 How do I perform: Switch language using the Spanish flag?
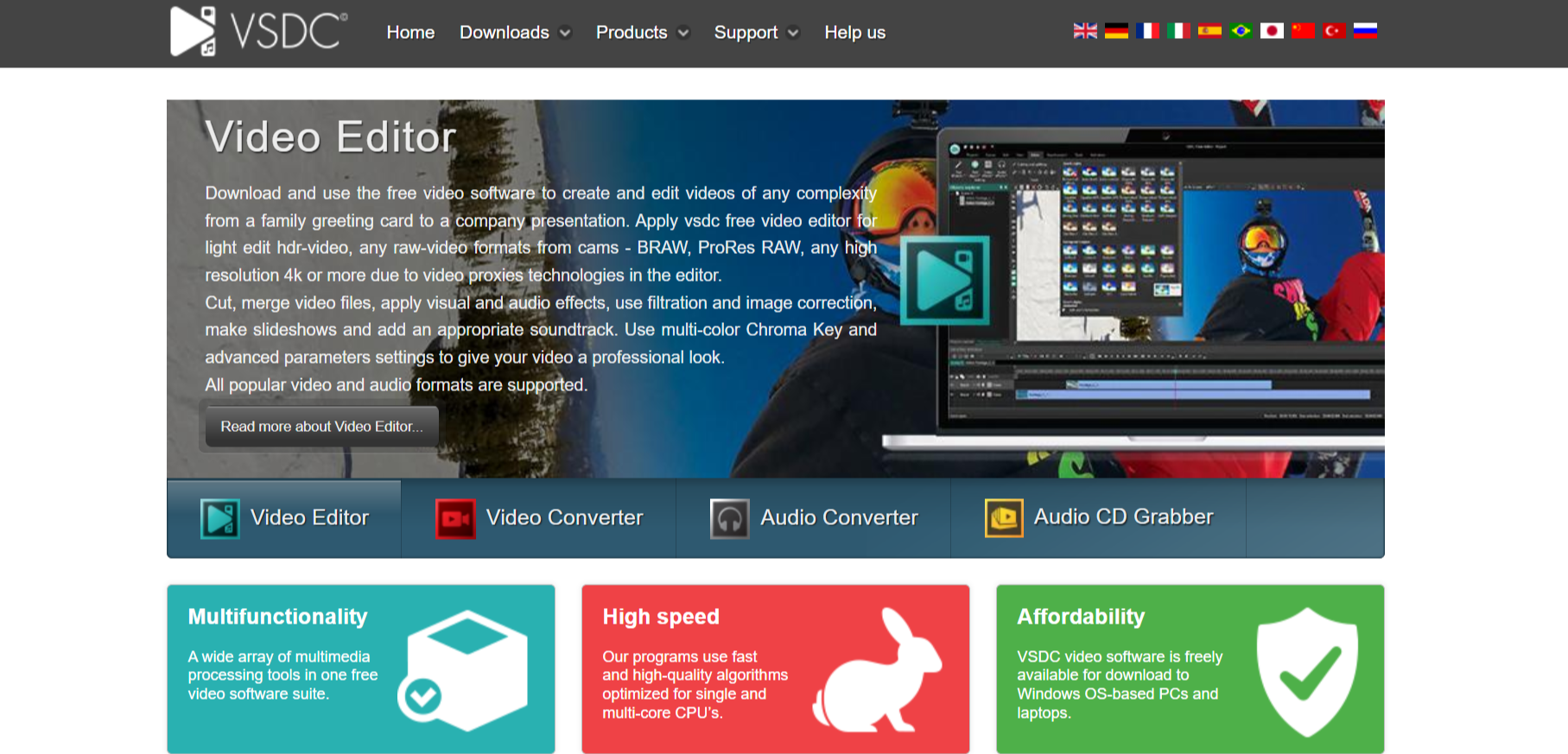tap(1209, 31)
